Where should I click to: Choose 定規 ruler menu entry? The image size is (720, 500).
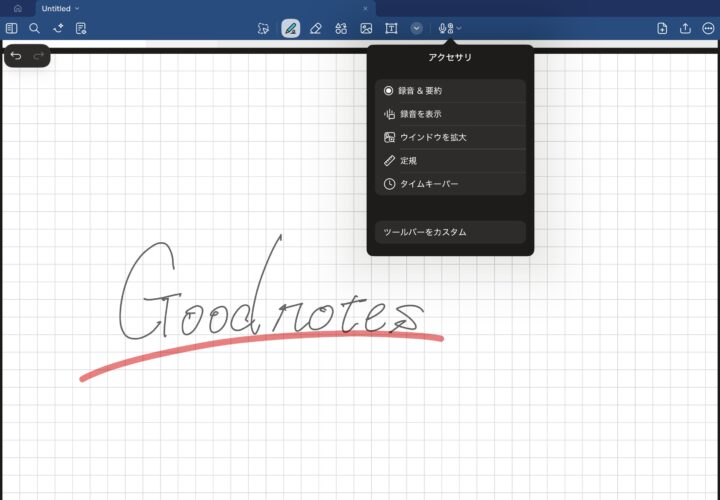coord(450,161)
